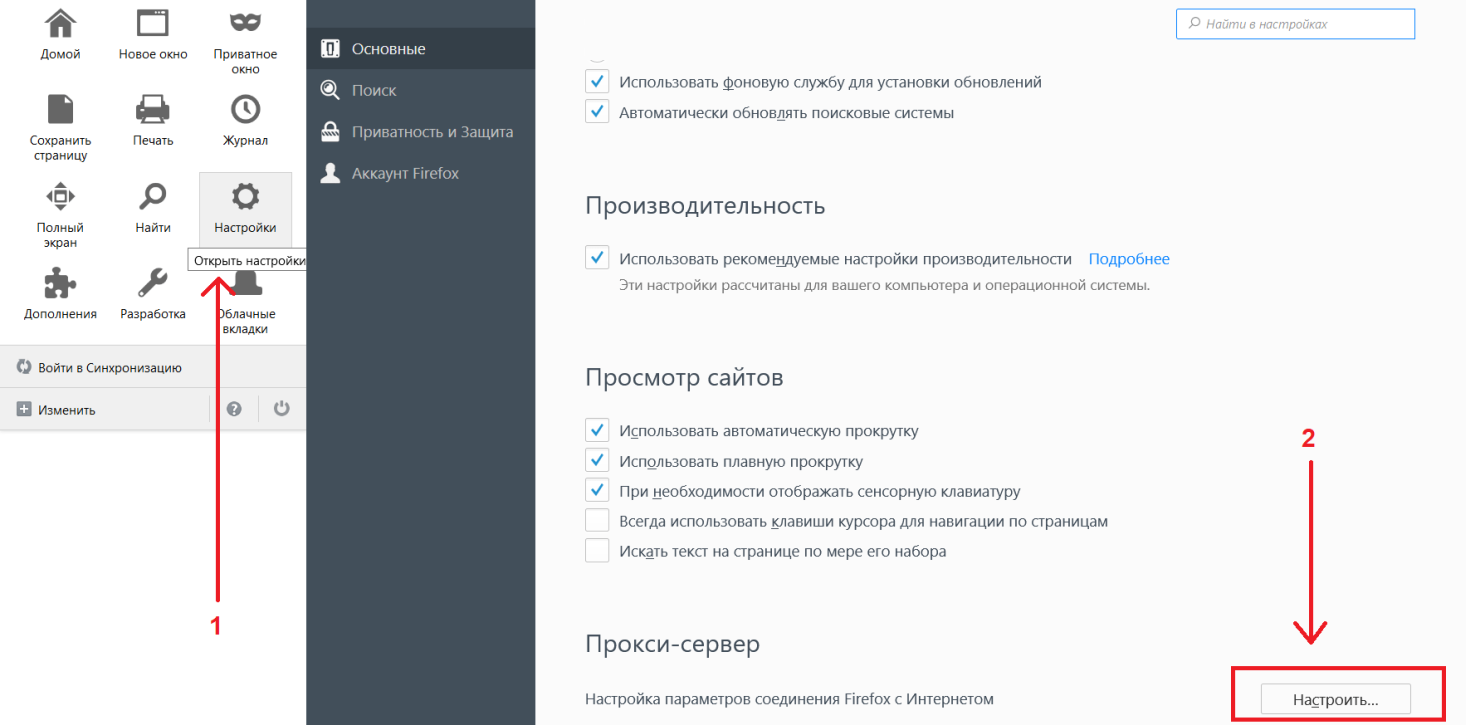The height and width of the screenshot is (725, 1466).
Task: Open the Home (Домой) menu item
Action: pyautogui.click(x=60, y=32)
